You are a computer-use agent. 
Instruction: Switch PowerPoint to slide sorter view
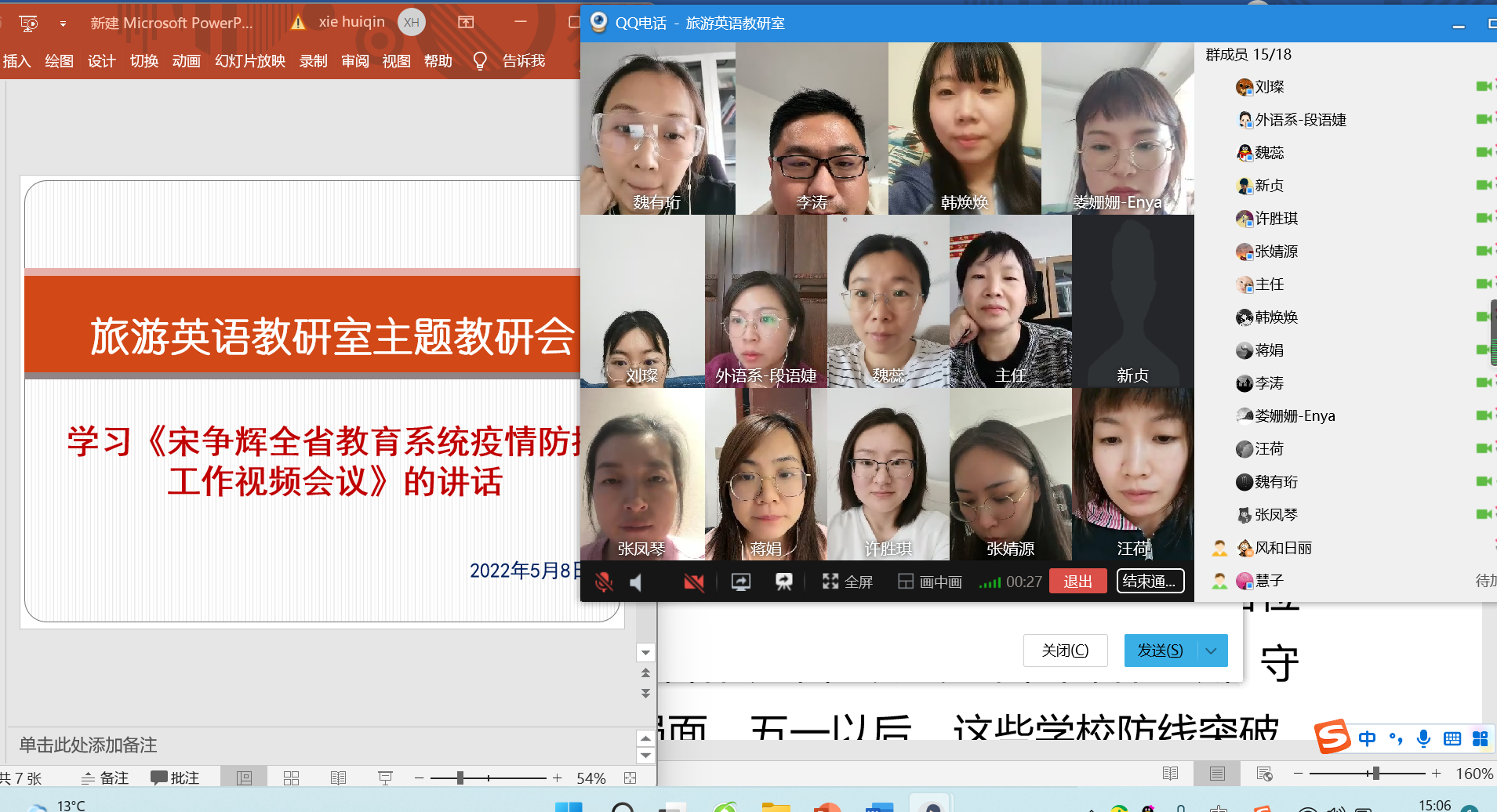click(291, 778)
